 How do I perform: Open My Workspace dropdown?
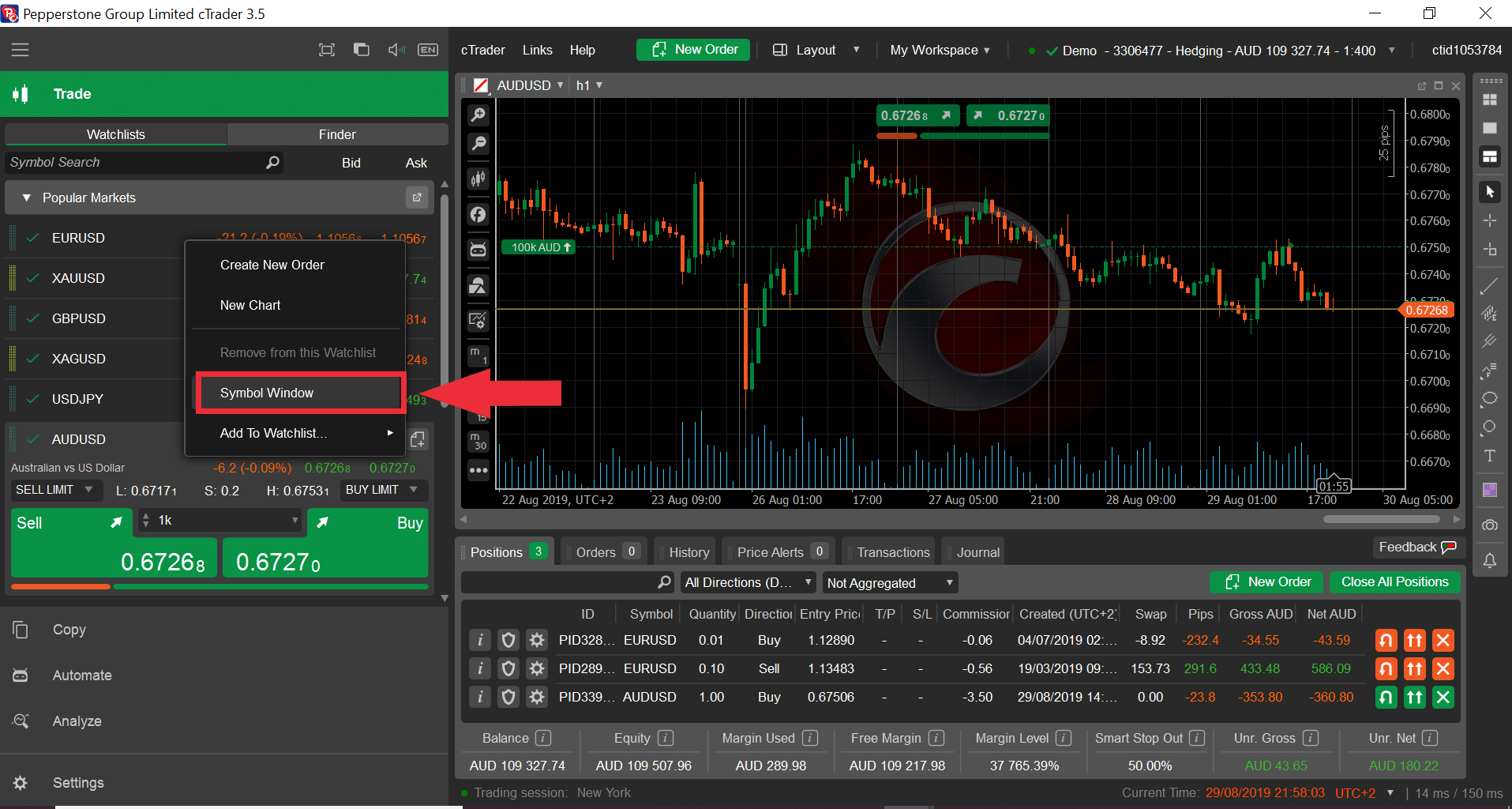tap(940, 50)
